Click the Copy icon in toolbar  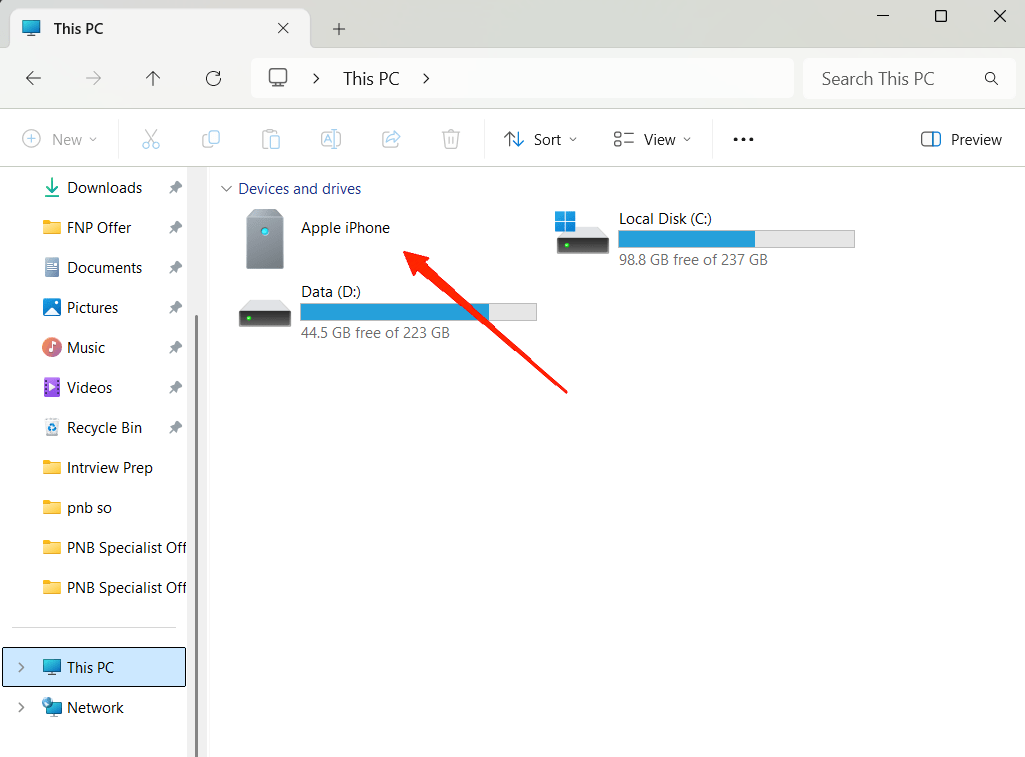[x=210, y=139]
